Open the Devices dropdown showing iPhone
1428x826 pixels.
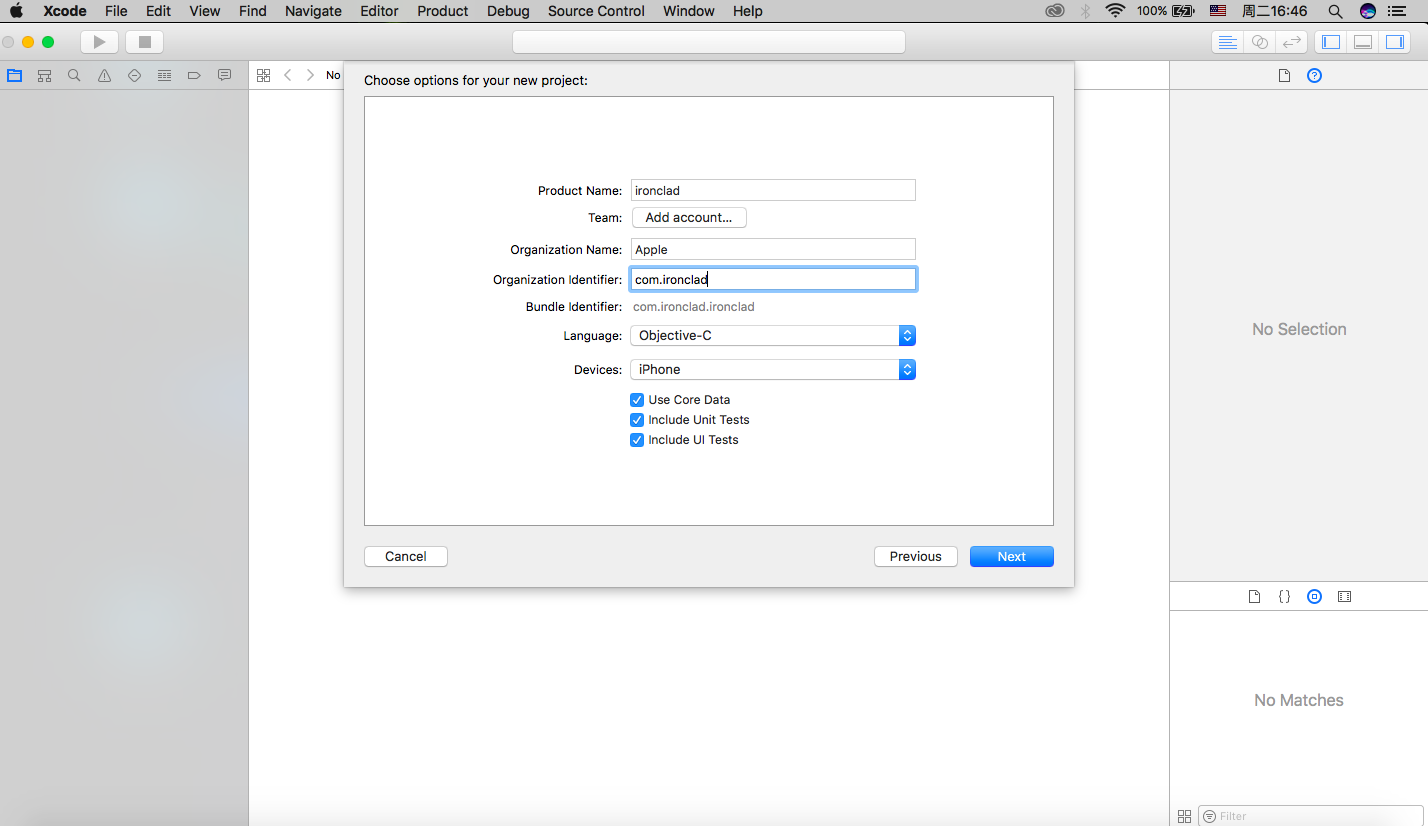click(x=773, y=370)
